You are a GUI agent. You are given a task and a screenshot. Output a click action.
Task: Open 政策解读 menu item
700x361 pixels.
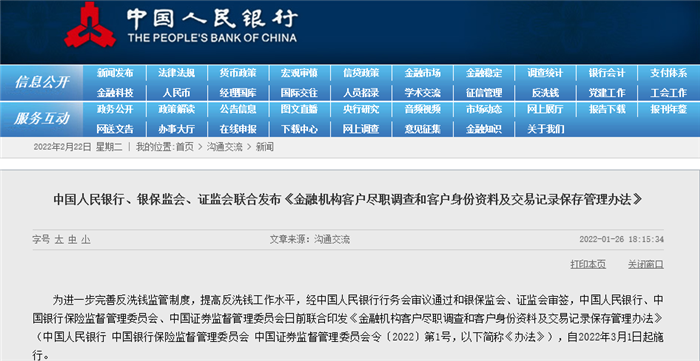point(176,109)
